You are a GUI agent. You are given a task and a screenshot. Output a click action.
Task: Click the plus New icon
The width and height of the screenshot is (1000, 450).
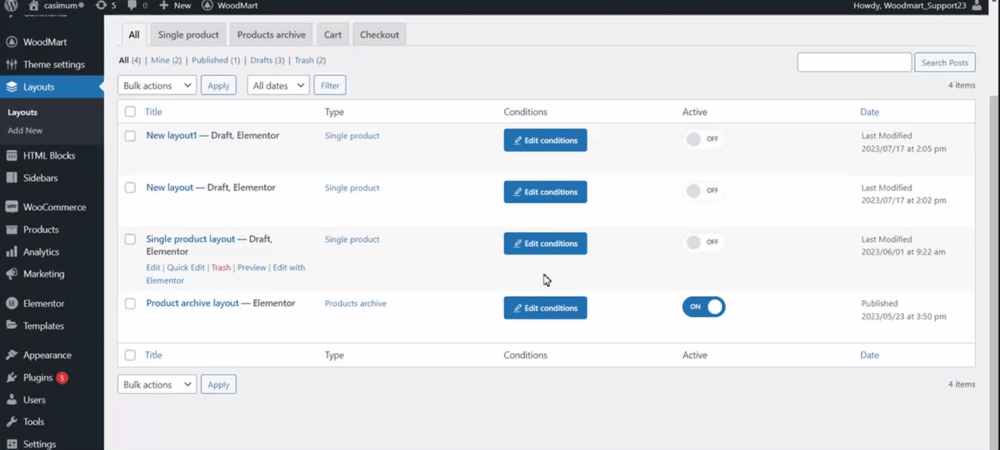pos(164,5)
